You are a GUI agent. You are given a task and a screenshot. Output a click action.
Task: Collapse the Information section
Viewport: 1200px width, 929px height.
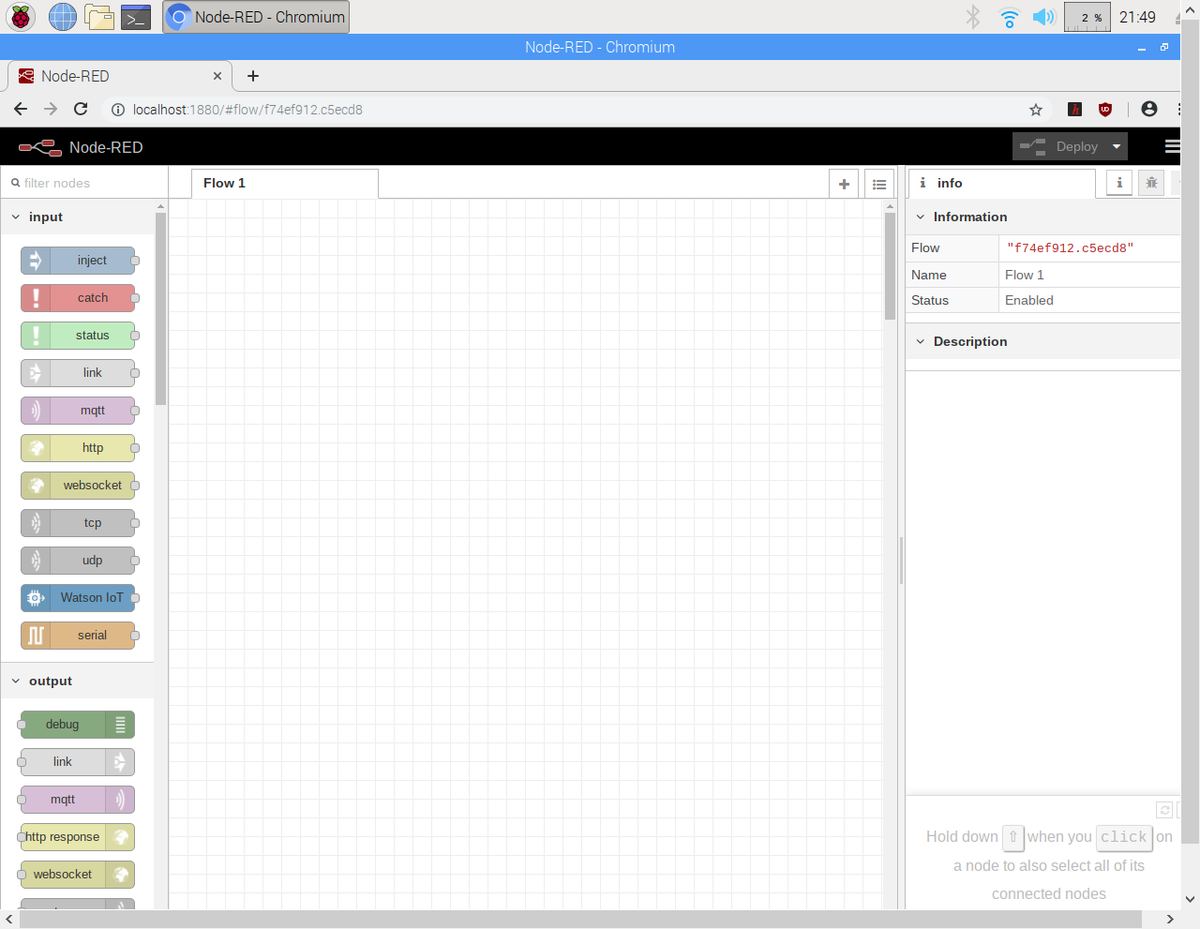click(1043, 217)
